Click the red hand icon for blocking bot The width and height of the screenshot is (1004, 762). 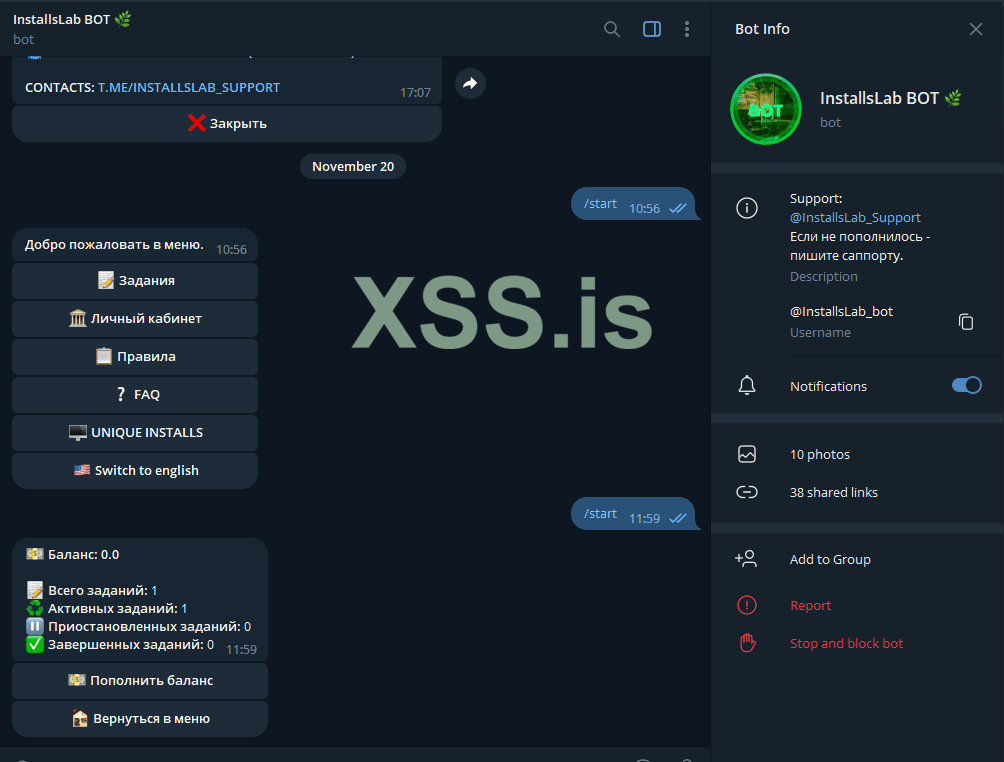[747, 642]
